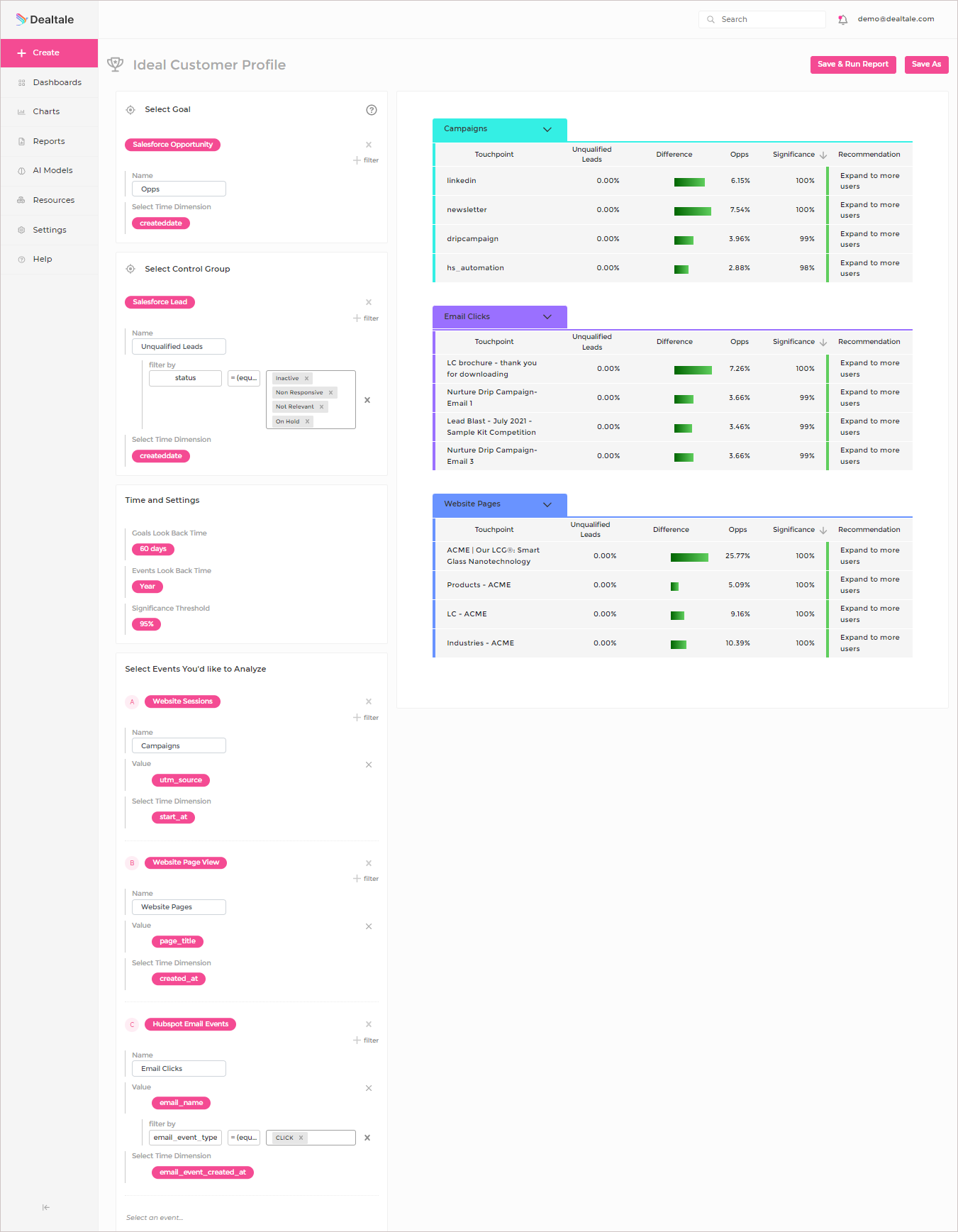This screenshot has width=958, height=1232.
Task: Remove the On Hold status tag
Action: pyautogui.click(x=307, y=421)
